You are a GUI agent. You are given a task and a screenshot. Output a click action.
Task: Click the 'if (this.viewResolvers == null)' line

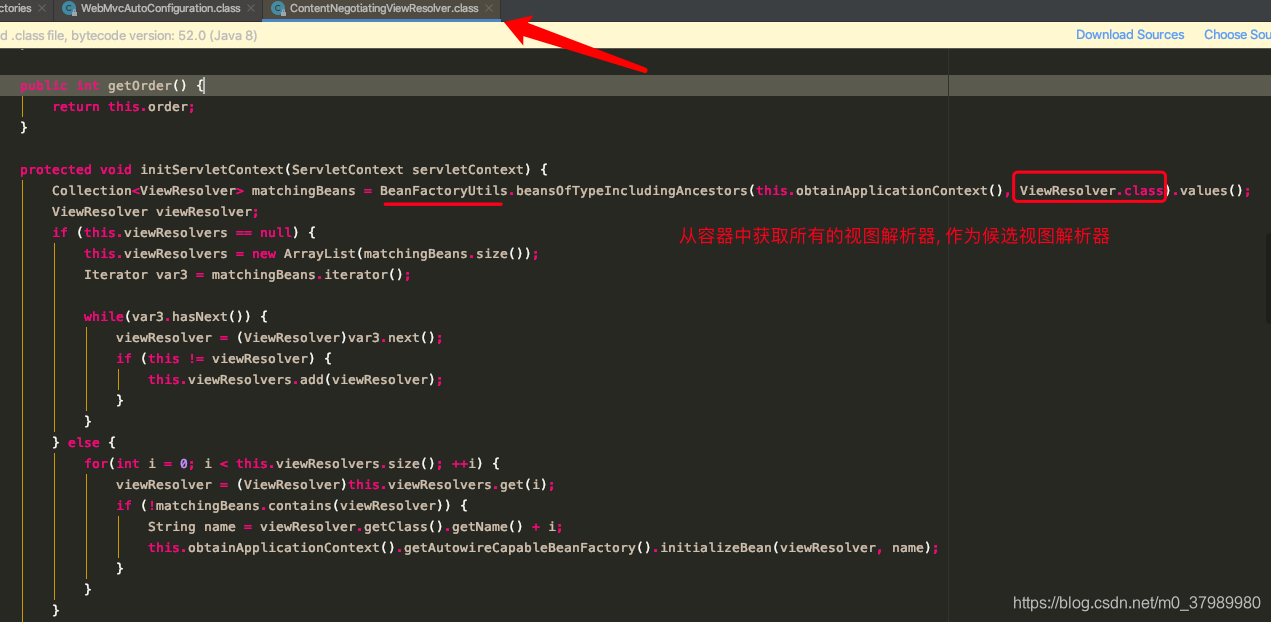click(184, 233)
